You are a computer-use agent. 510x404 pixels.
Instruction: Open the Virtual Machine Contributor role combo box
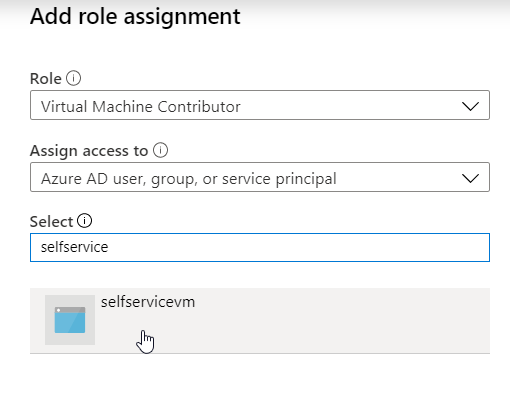260,105
